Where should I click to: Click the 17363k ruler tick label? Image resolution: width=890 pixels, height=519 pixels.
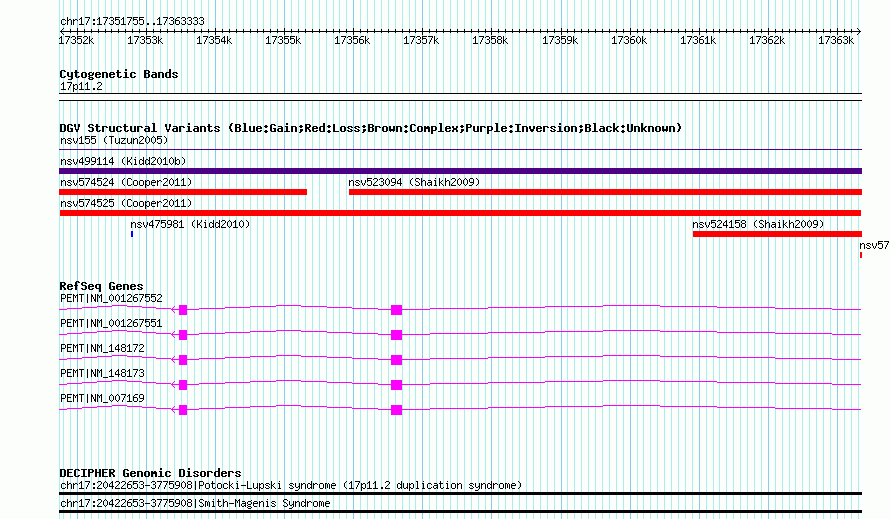pos(836,40)
